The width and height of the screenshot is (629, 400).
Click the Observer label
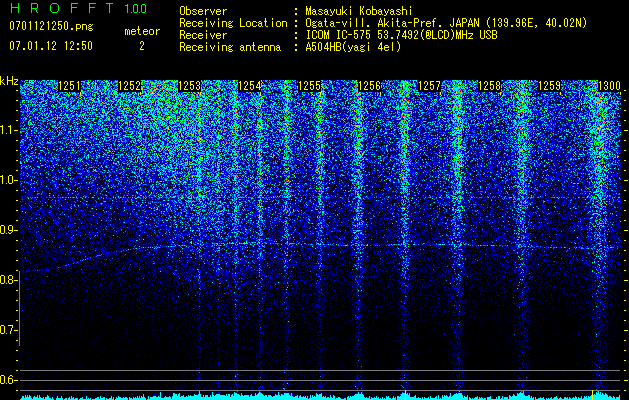[x=203, y=11]
